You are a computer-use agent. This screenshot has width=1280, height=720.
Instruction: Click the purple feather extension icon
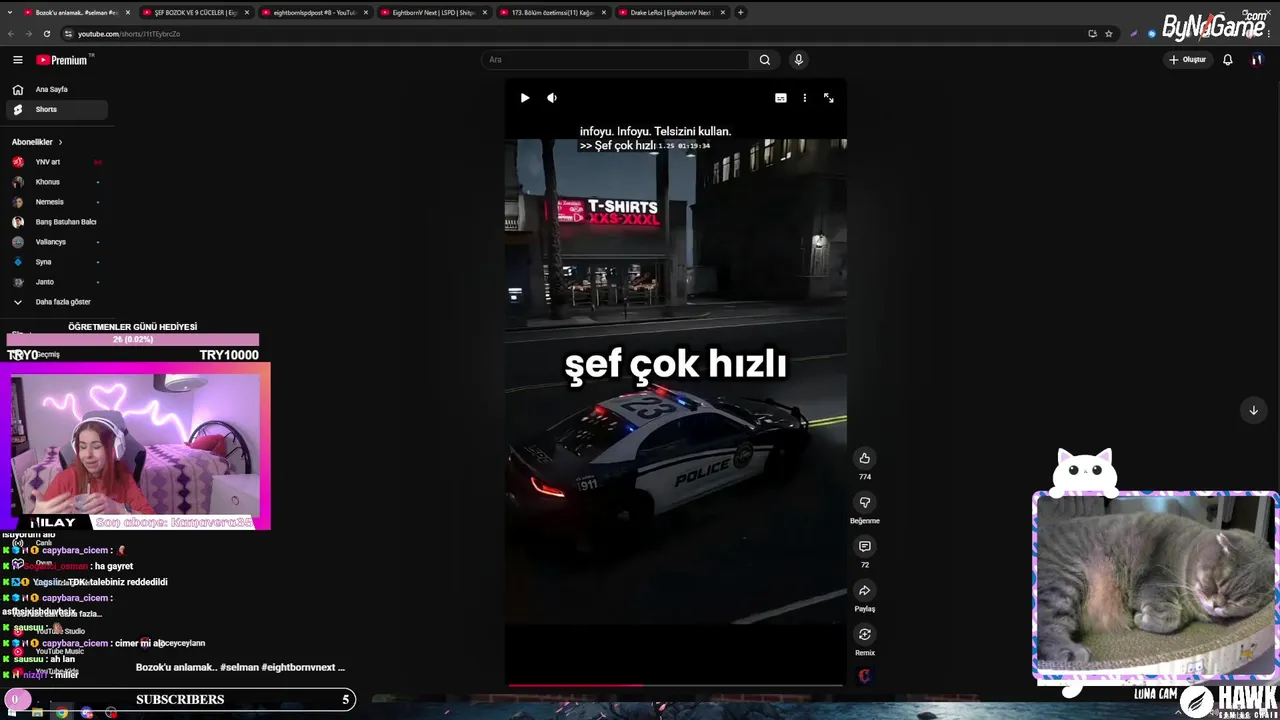click(1133, 34)
